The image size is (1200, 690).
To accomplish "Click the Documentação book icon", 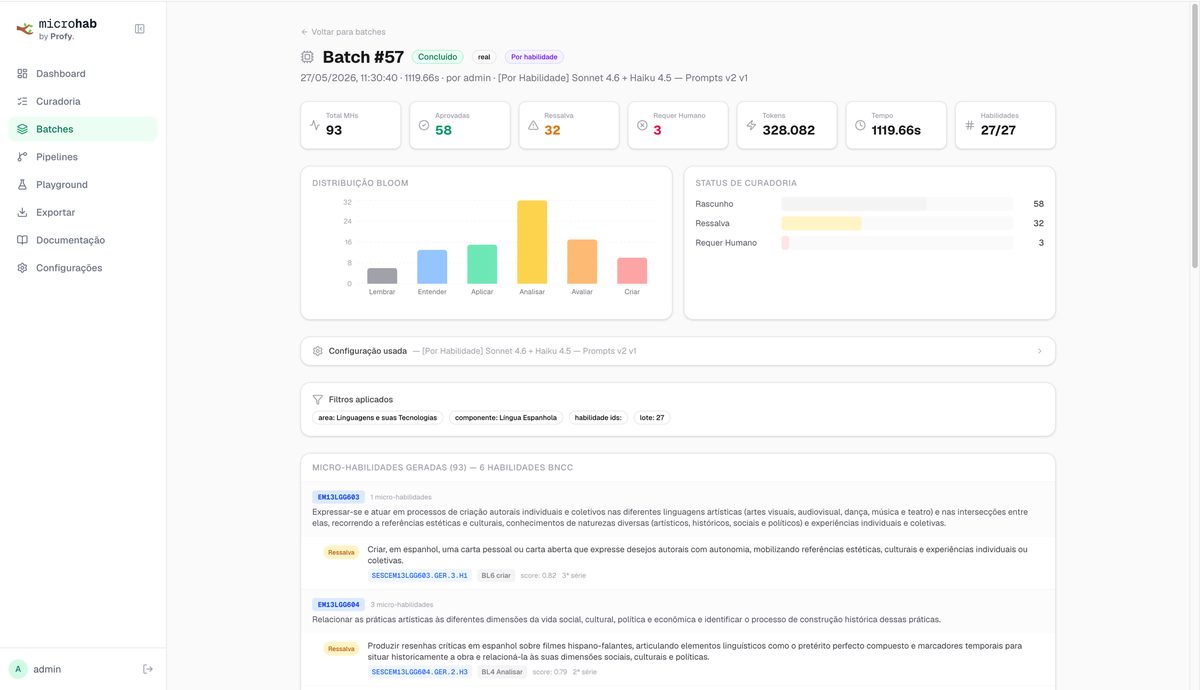I will tap(22, 240).
